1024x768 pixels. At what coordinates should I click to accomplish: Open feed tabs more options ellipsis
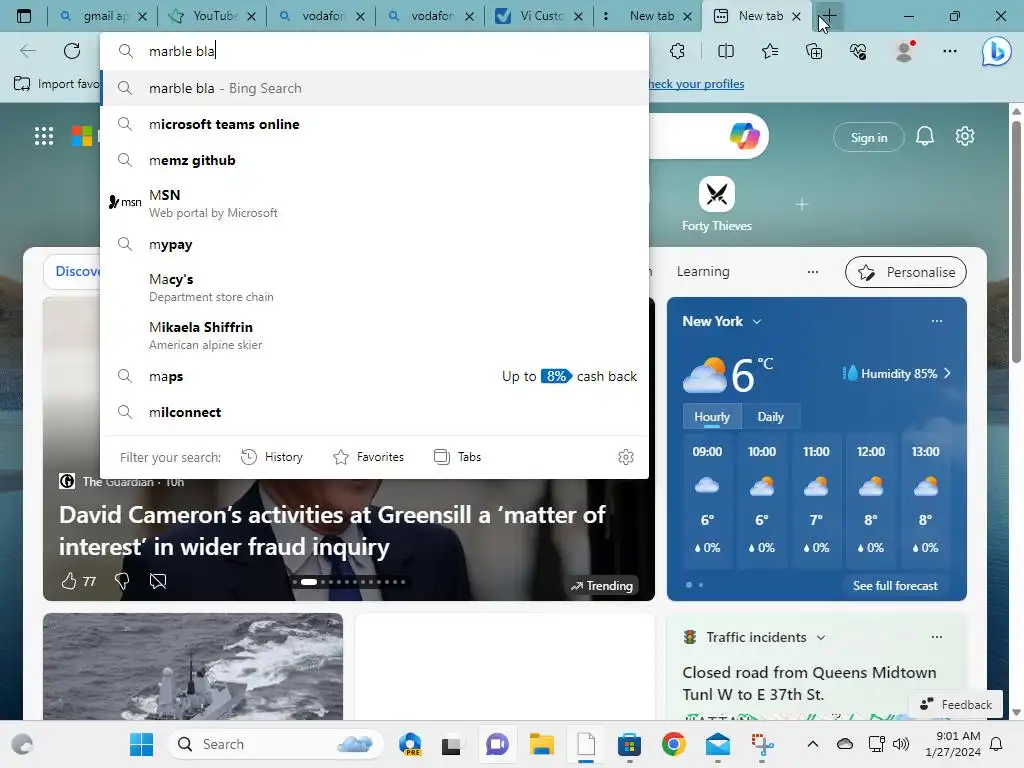point(812,272)
